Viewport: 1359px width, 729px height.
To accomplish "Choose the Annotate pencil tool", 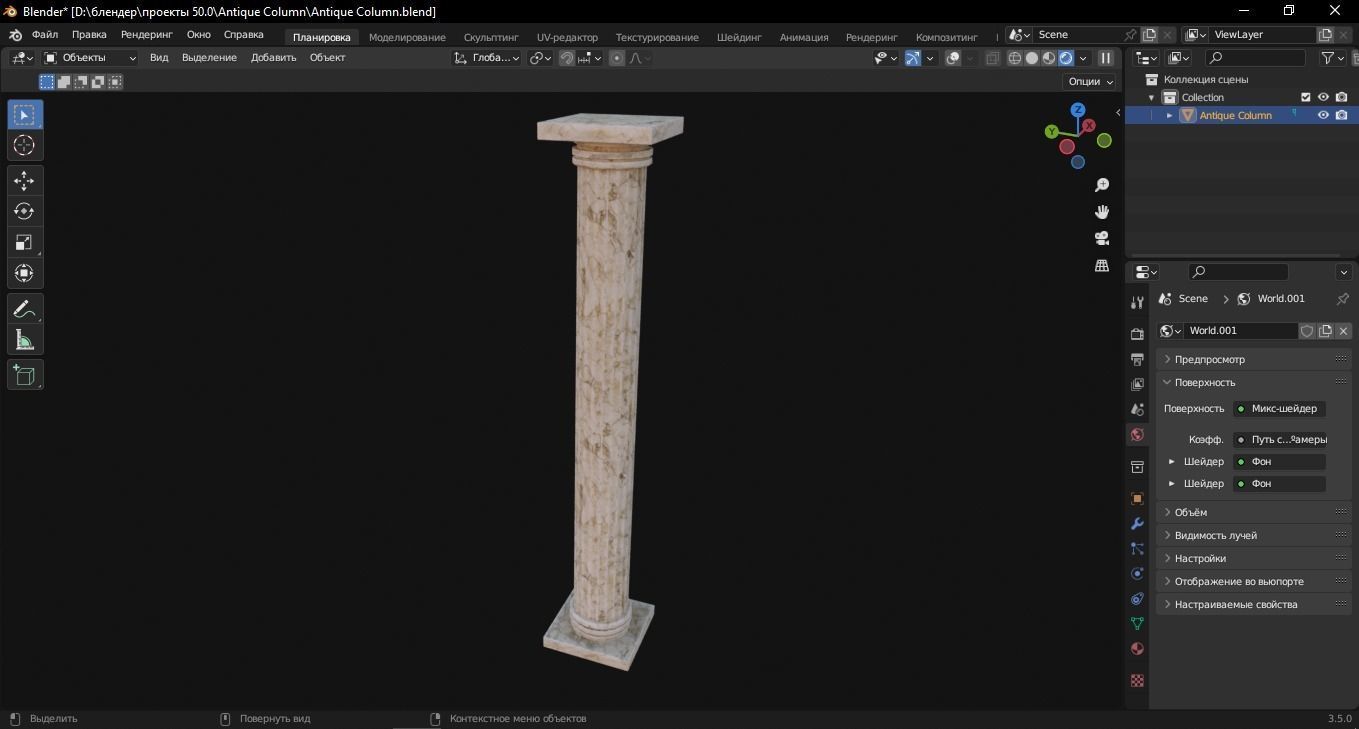I will tap(24, 310).
